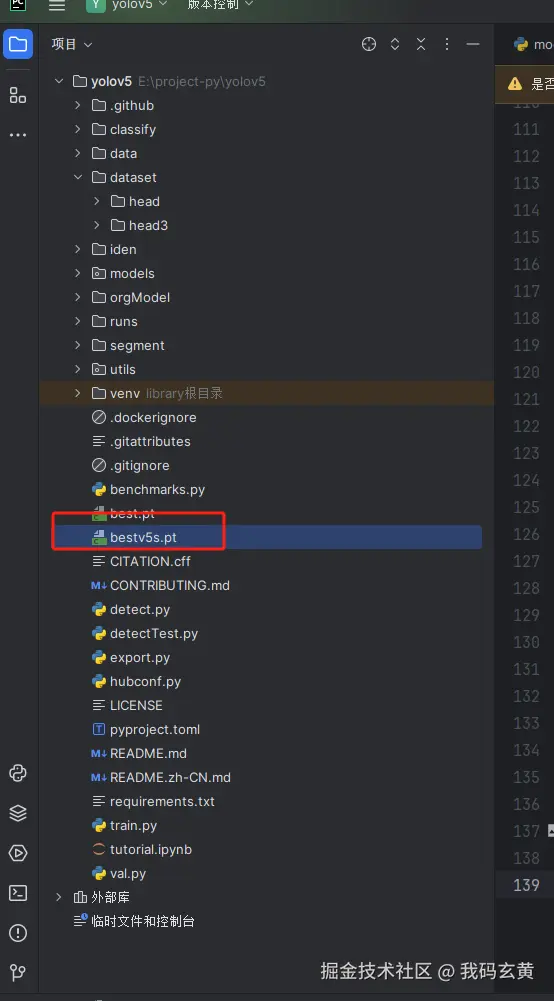Open the yolov5 project dropdown
The width and height of the screenshot is (554, 1001).
(x=127, y=4)
